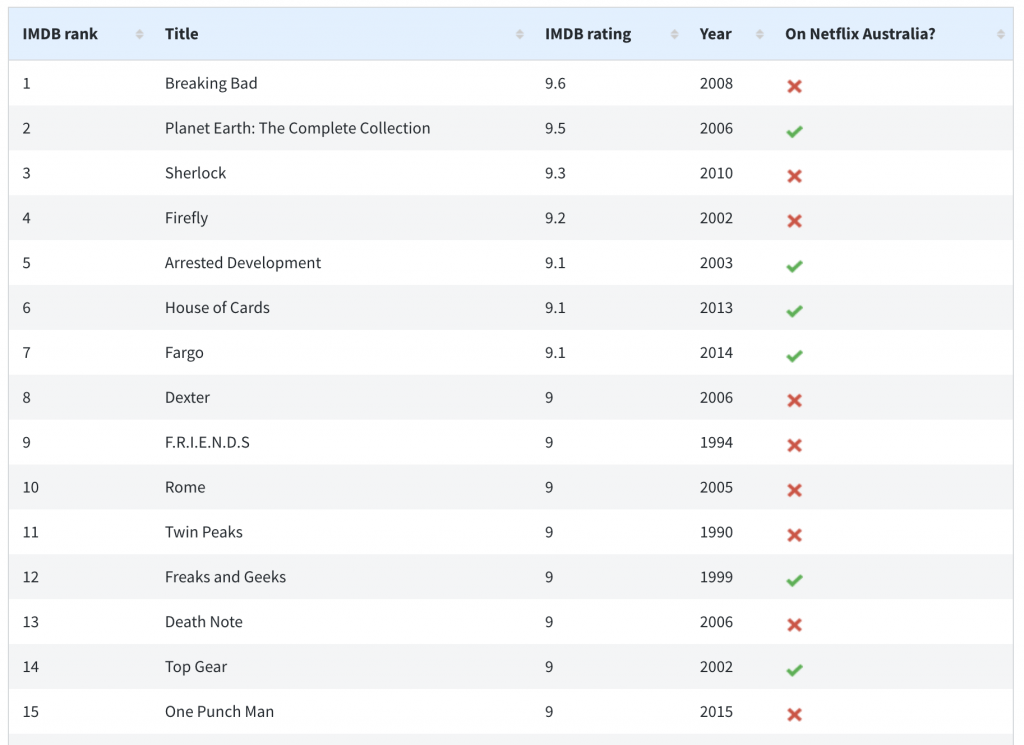Click Arrested Development's green checkmark
This screenshot has height=745, width=1024.
tap(794, 266)
